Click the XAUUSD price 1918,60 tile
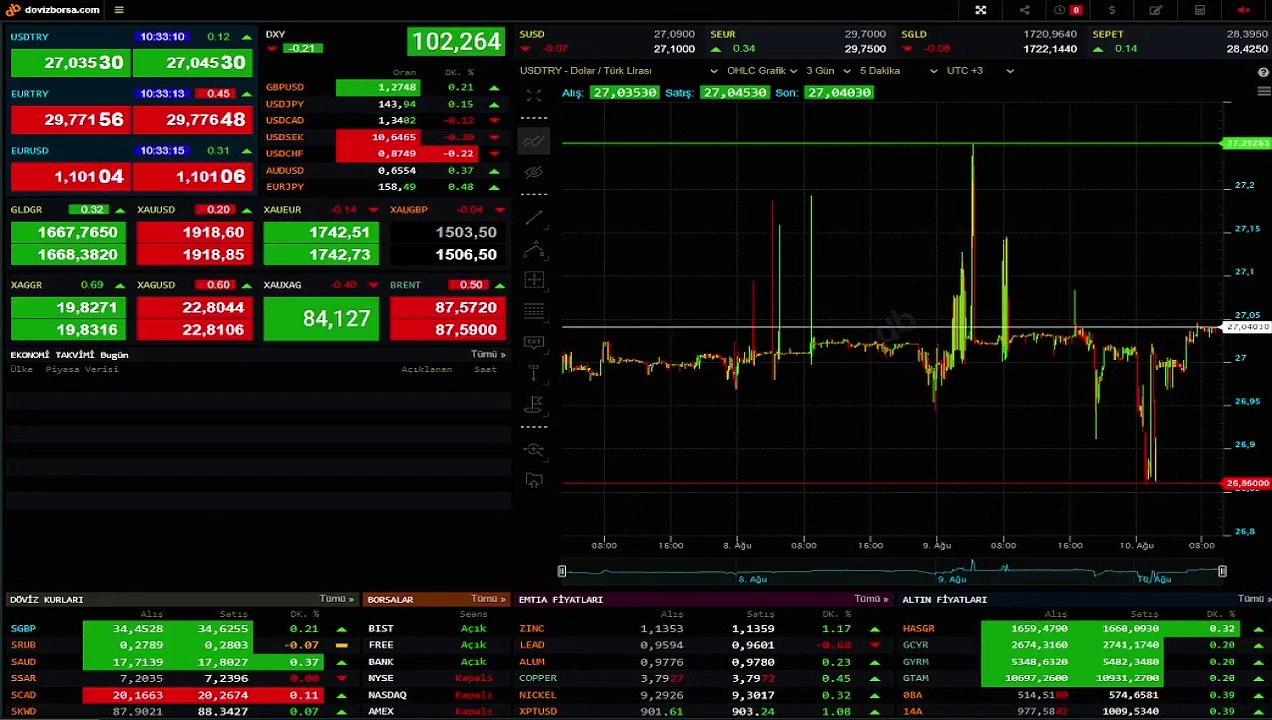This screenshot has height=720, width=1272. point(195,232)
